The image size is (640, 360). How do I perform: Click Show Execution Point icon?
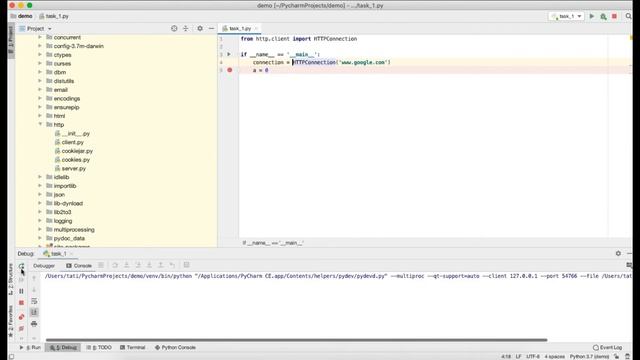(x=101, y=265)
